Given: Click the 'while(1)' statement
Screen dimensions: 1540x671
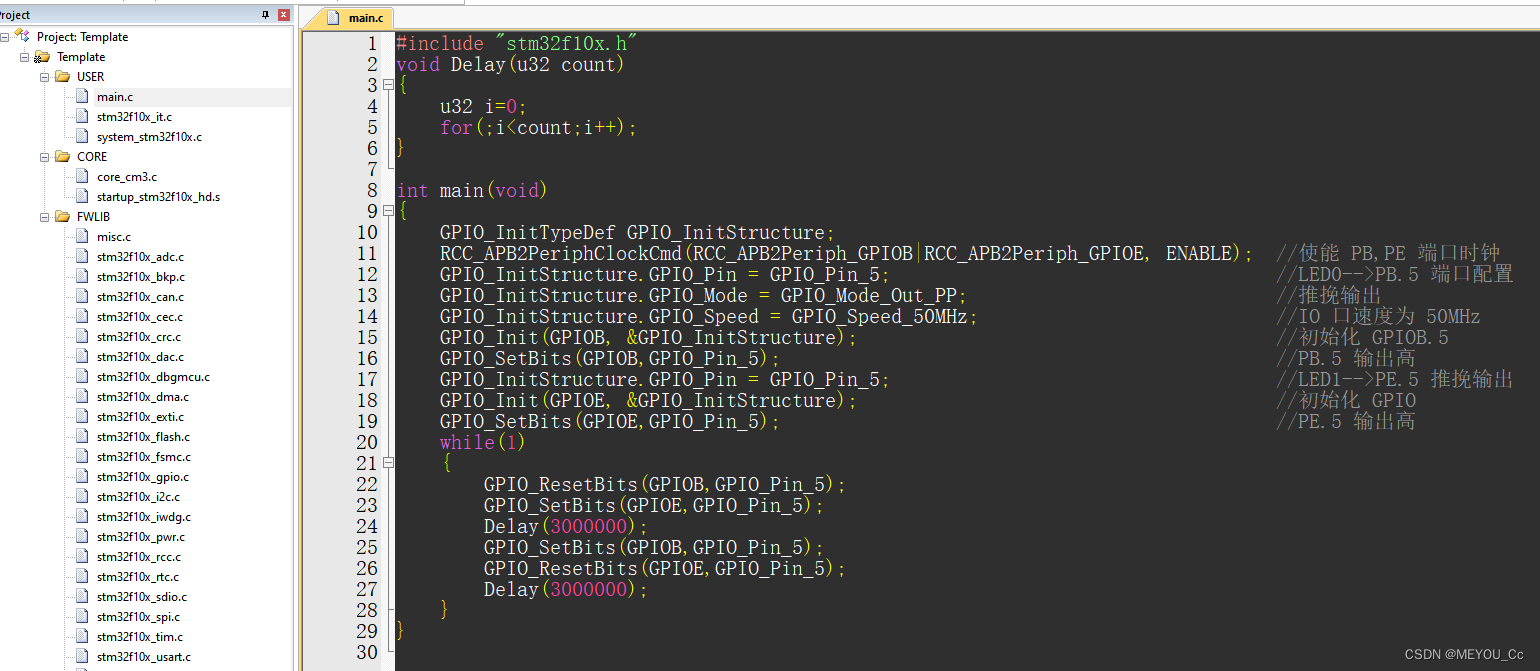Looking at the screenshot, I should [x=483, y=442].
